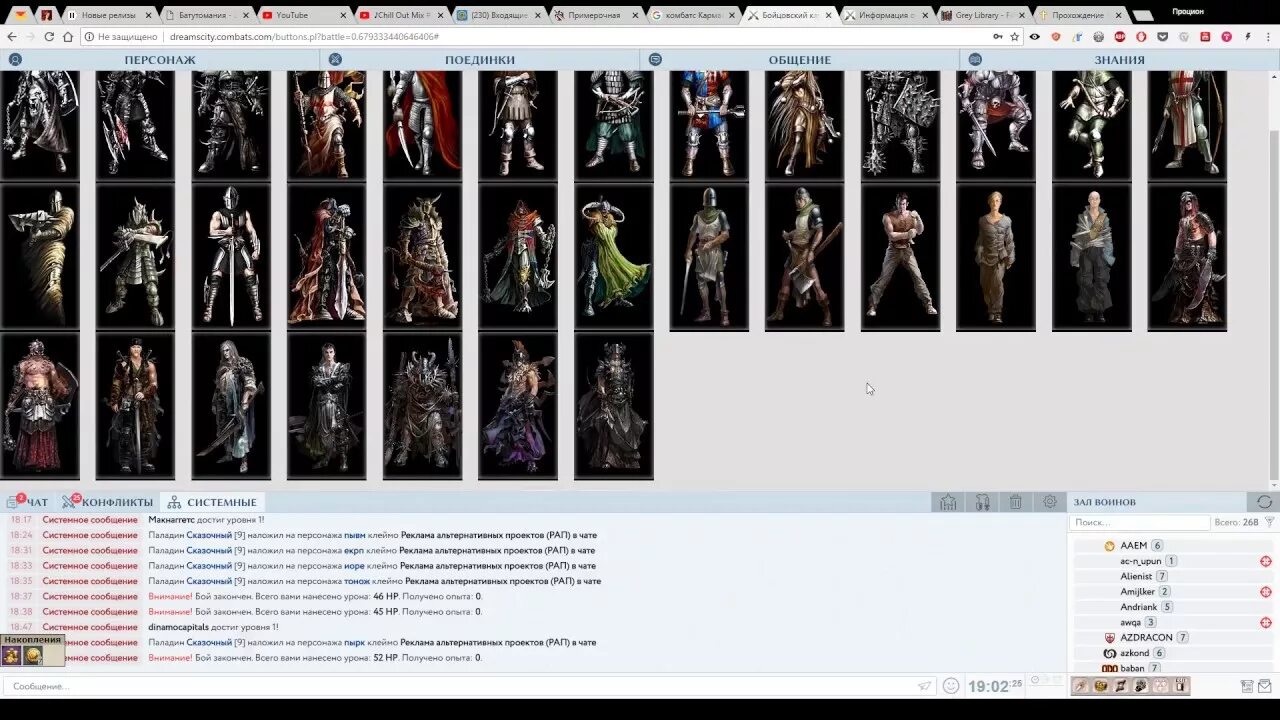
Task: Choose the knight with red cross tabard avatar
Action: pos(1187,125)
